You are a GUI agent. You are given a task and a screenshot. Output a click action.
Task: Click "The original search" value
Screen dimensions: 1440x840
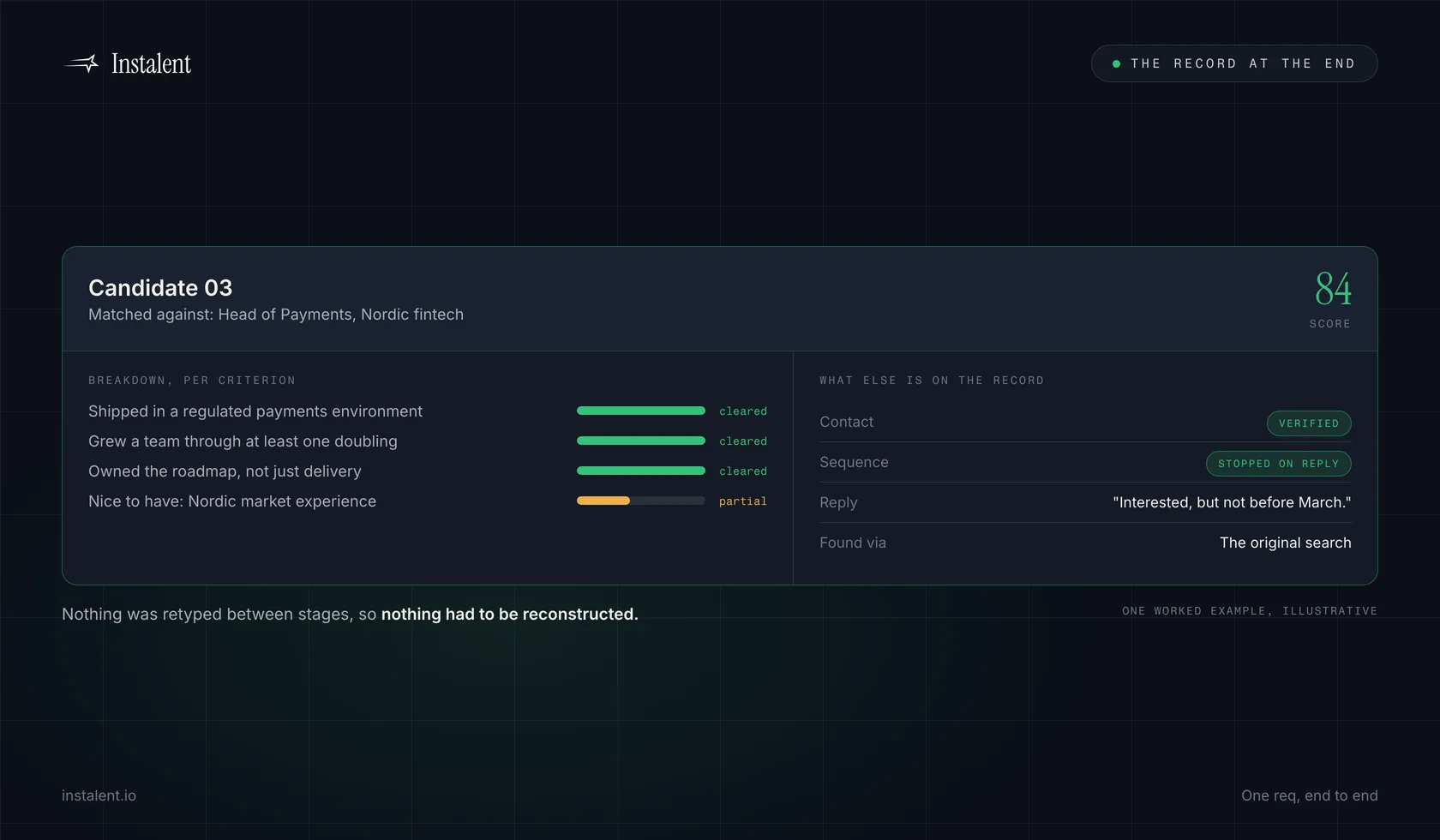1286,543
